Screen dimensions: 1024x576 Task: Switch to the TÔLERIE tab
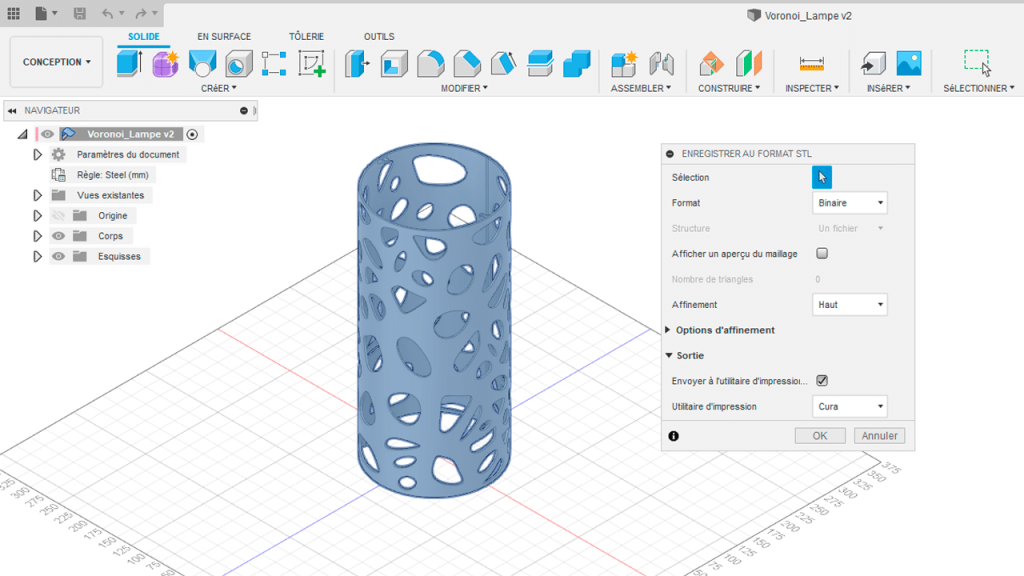[x=306, y=37]
